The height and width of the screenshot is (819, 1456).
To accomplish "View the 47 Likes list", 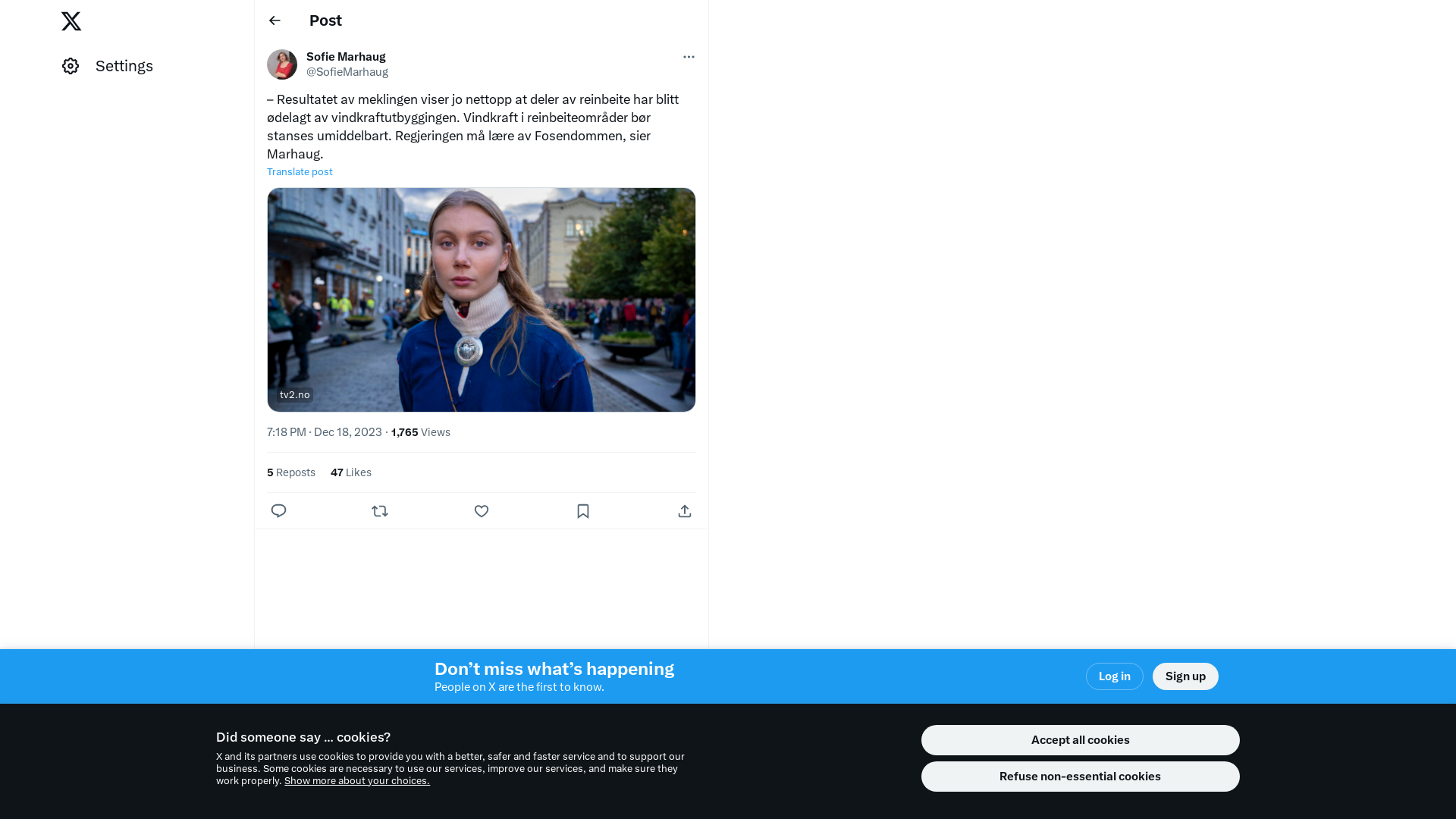I will (x=351, y=472).
